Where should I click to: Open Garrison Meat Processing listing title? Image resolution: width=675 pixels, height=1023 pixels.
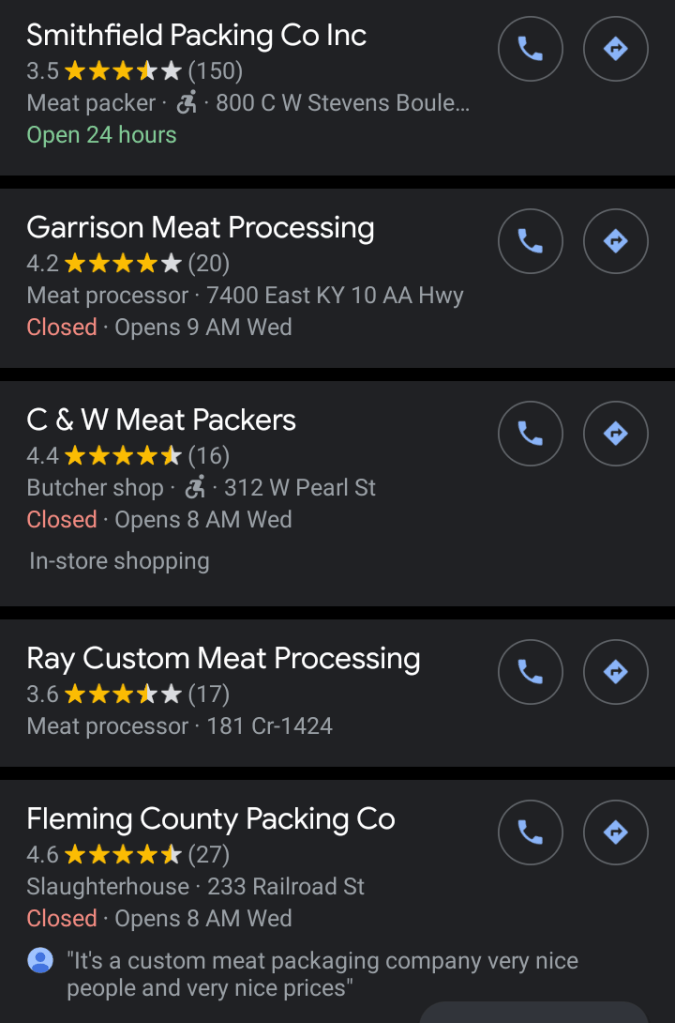(200, 228)
